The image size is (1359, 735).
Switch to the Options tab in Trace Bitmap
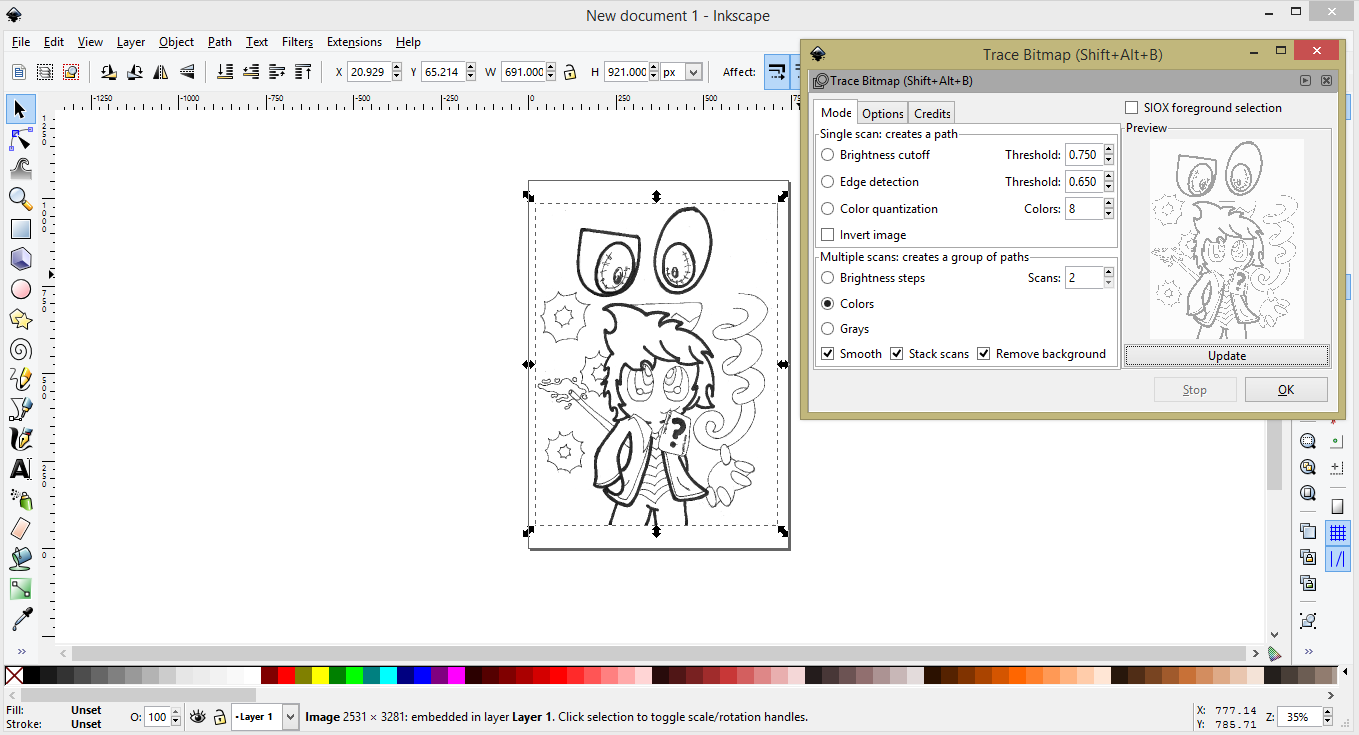point(882,112)
